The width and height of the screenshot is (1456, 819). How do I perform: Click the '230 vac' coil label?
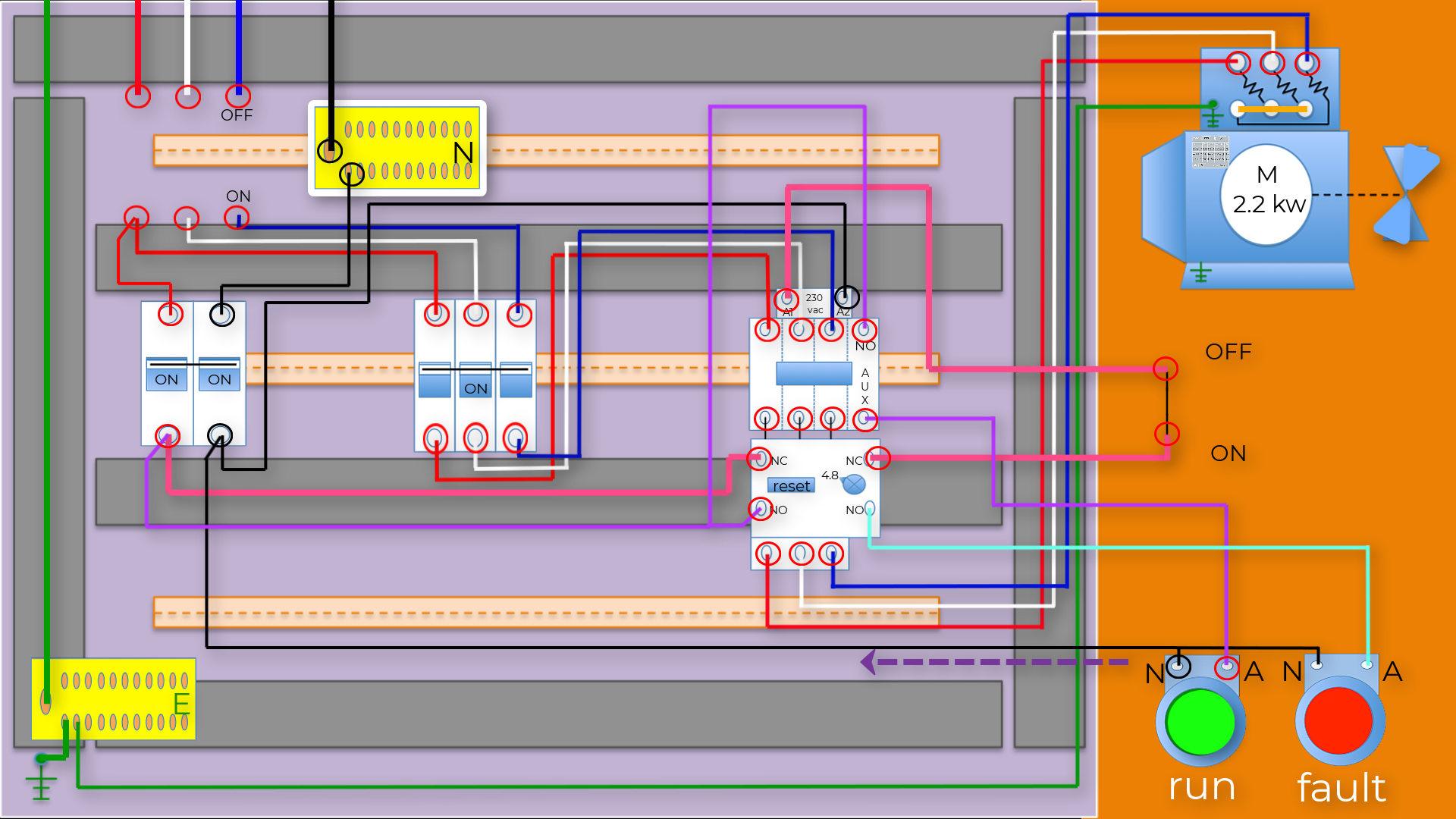coord(814,303)
